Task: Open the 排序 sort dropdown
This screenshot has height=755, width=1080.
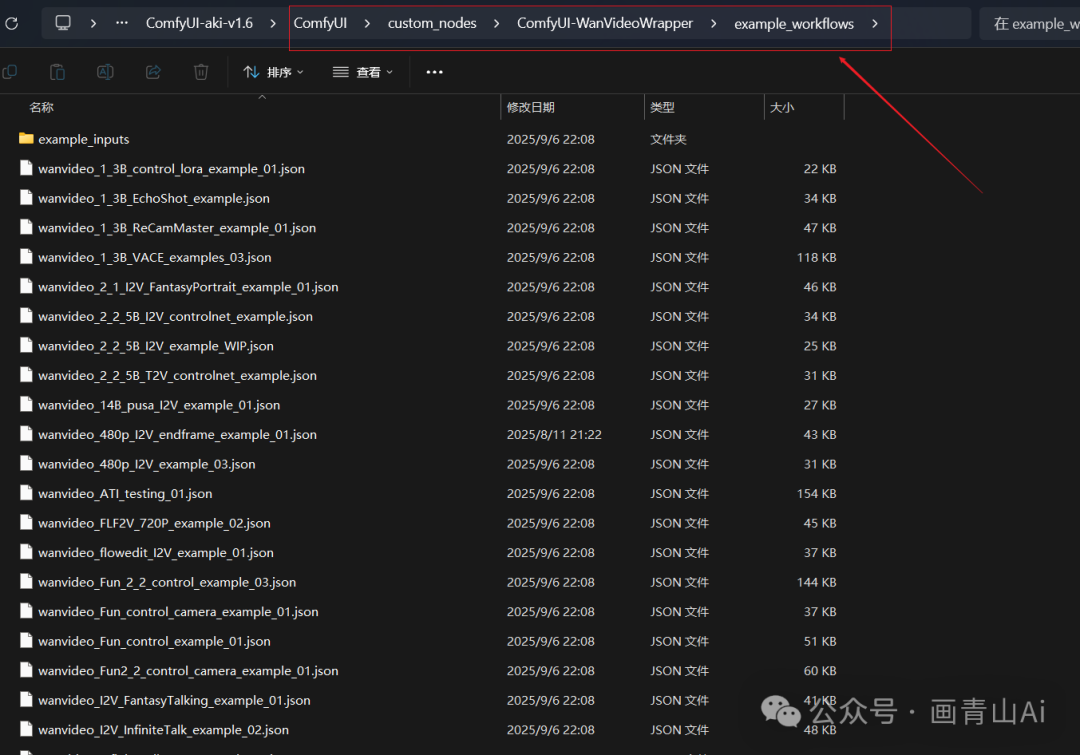Action: tap(273, 72)
